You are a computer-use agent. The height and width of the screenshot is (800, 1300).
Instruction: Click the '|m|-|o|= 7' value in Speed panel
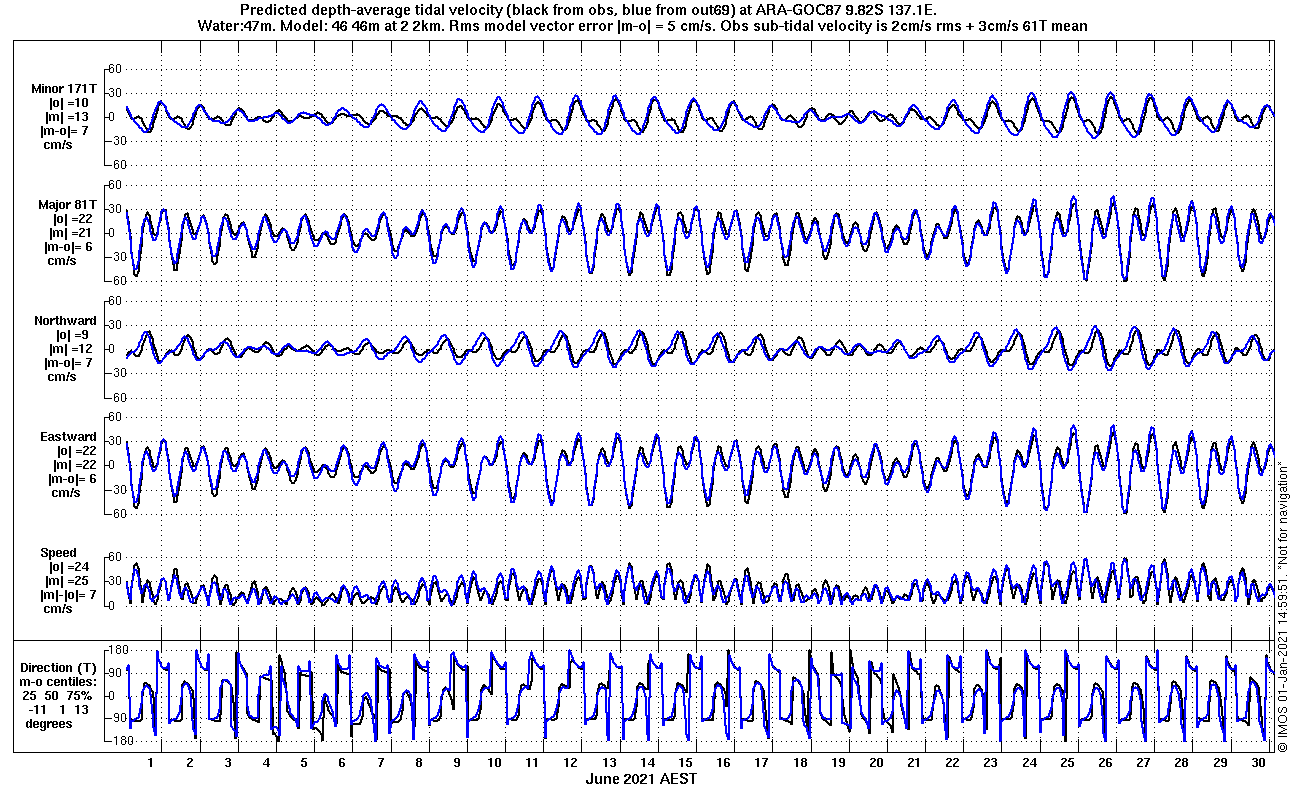(68, 595)
